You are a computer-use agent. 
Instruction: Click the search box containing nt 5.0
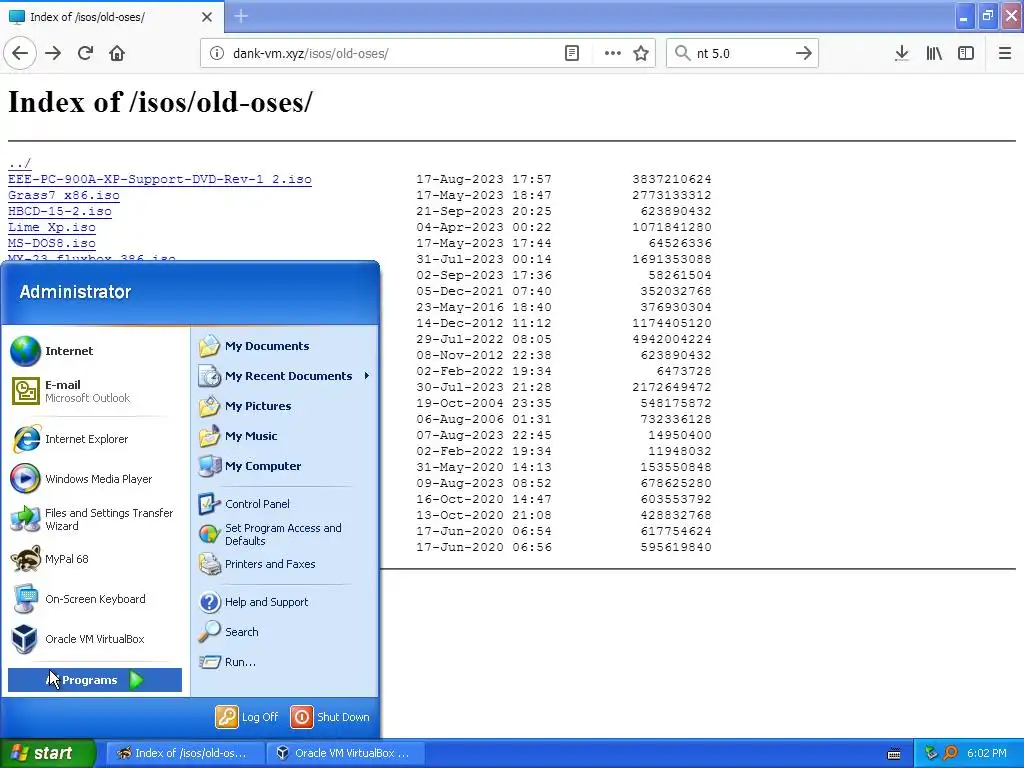pyautogui.click(x=742, y=53)
